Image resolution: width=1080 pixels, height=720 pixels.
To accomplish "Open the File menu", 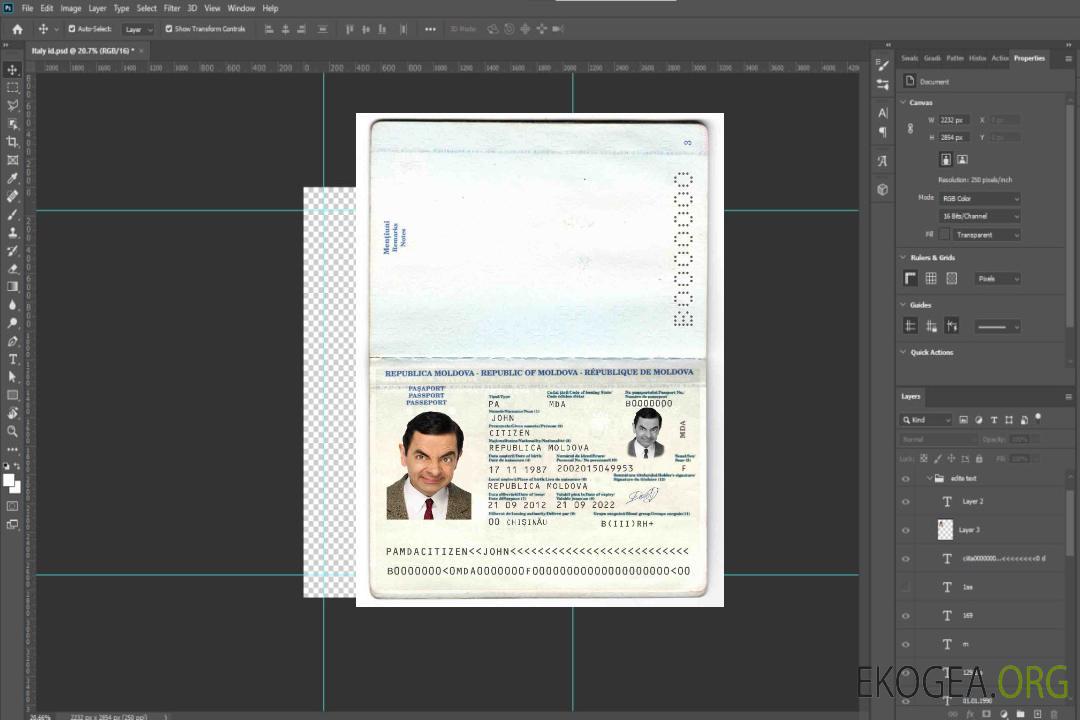I will click(x=28, y=8).
